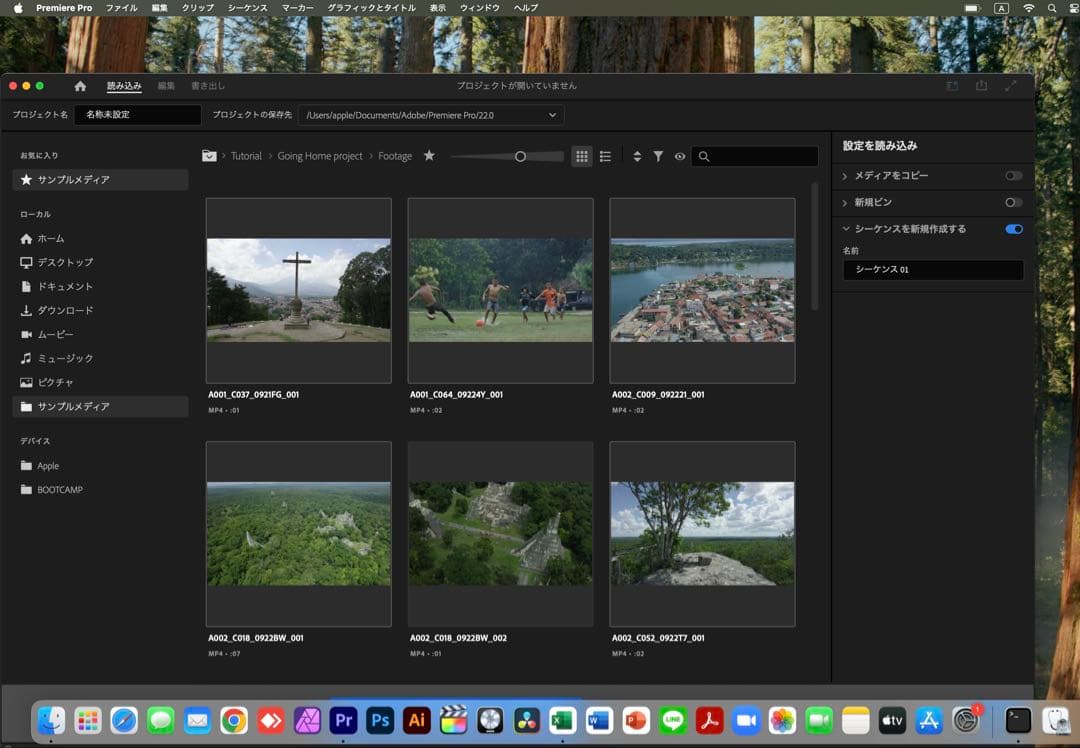
Task: Click the home icon in the header
Action: pyautogui.click(x=80, y=86)
